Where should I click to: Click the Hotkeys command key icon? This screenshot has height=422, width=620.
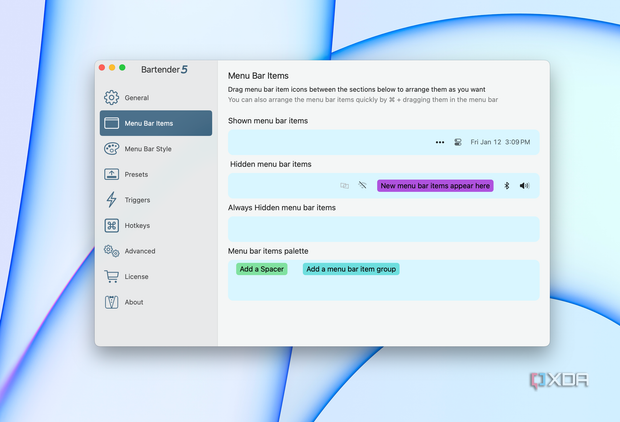tap(112, 225)
